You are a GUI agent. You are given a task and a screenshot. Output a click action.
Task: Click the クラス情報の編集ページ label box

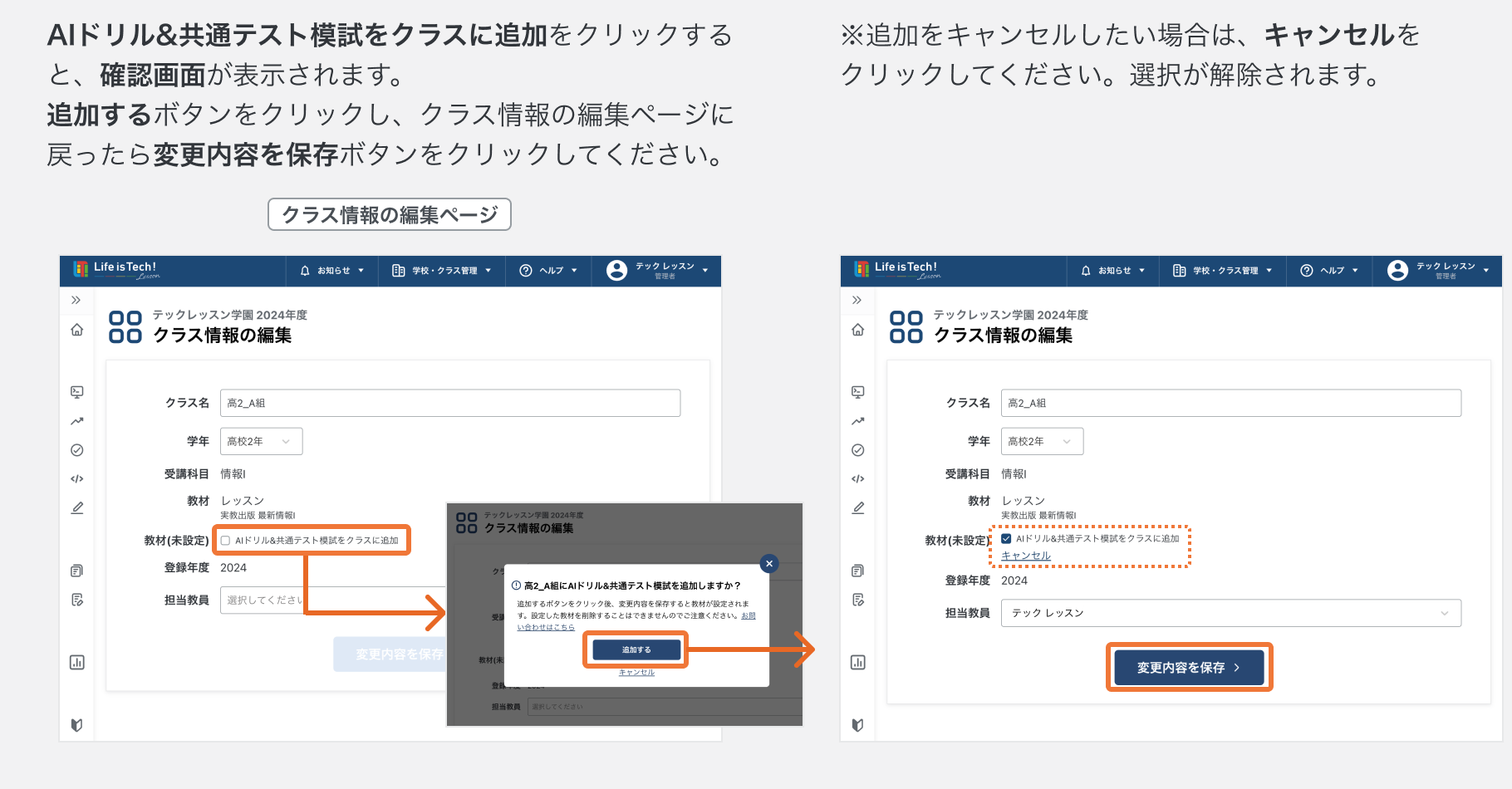pyautogui.click(x=390, y=214)
